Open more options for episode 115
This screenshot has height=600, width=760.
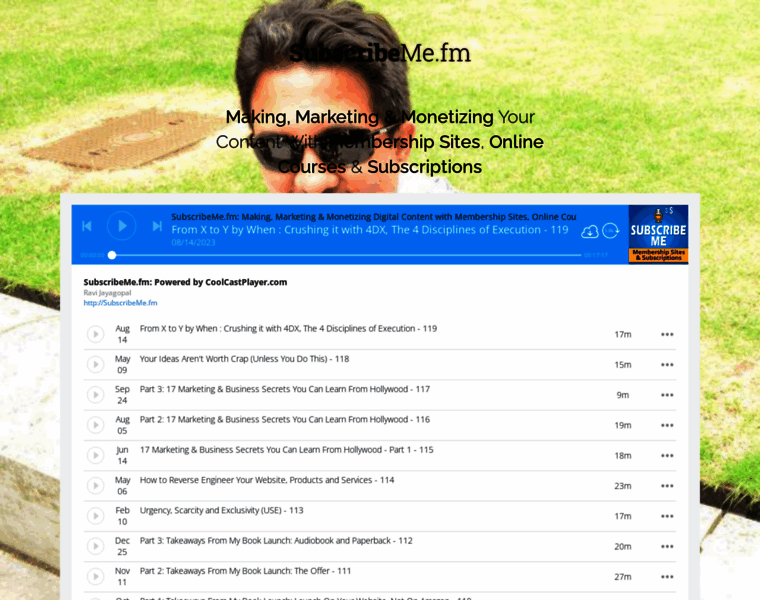point(667,456)
